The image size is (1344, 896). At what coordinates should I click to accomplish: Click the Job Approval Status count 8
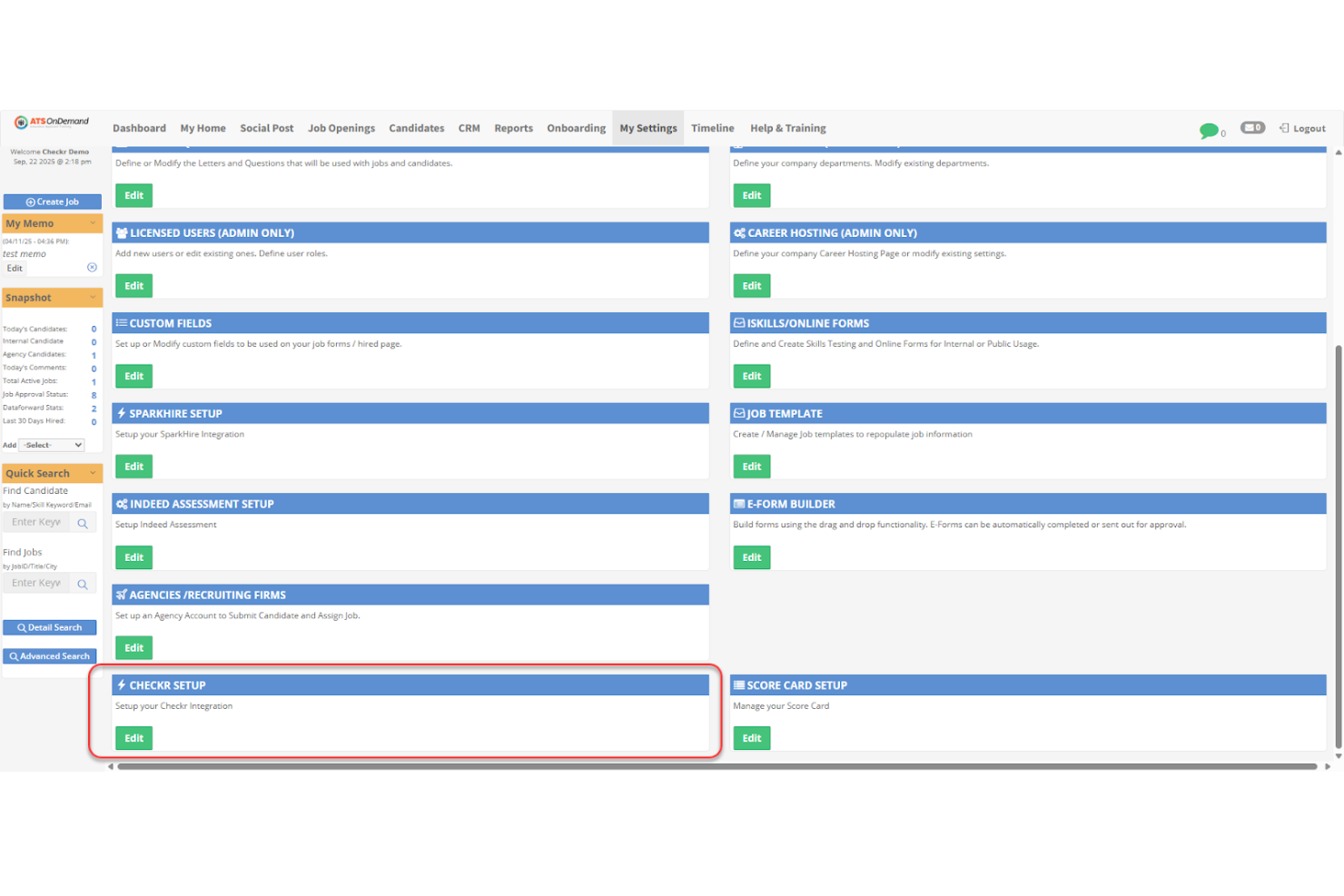pyautogui.click(x=93, y=394)
